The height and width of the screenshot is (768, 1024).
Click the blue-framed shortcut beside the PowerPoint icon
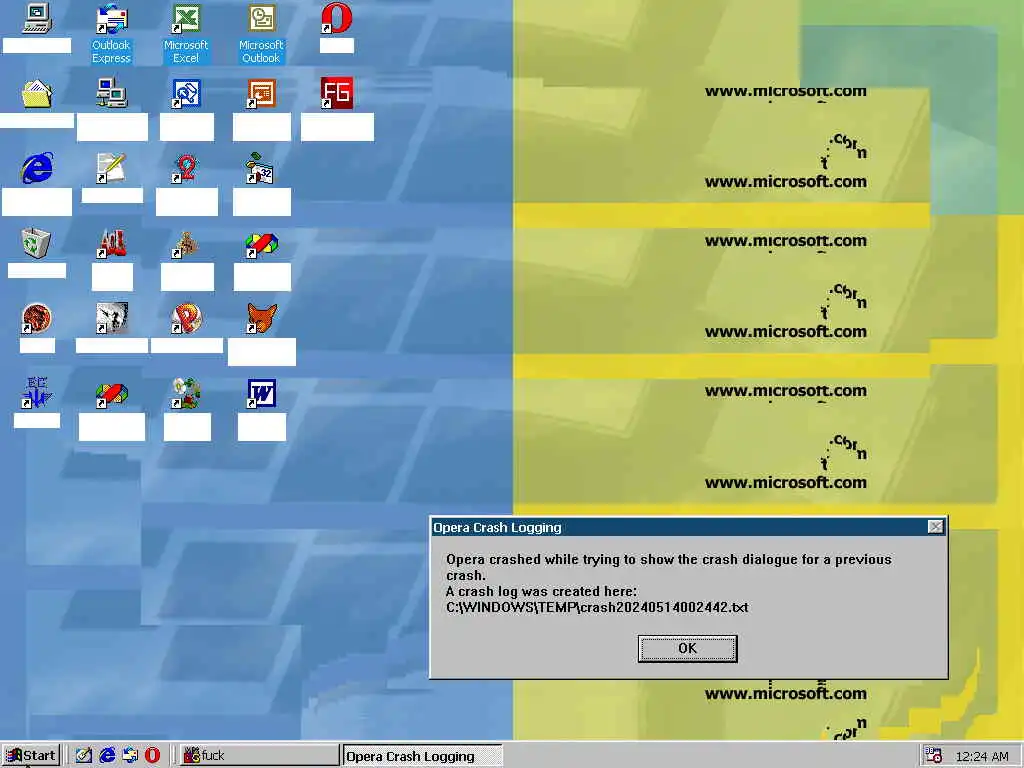[x=186, y=93]
